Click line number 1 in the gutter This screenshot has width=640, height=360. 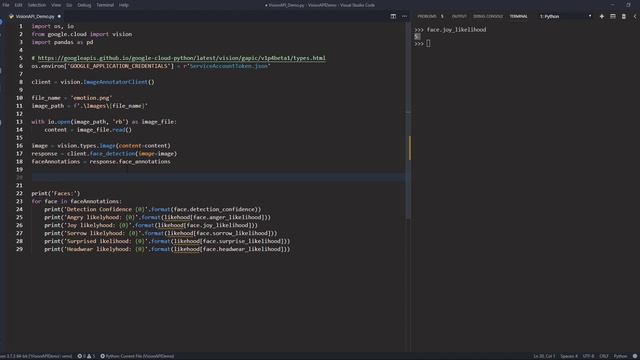(21, 26)
